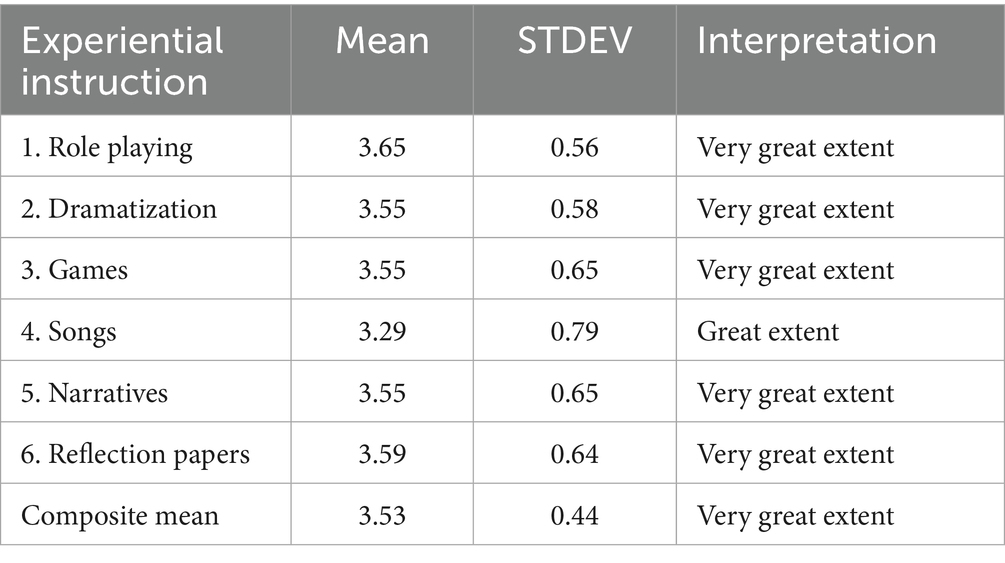Select the Composite mean row label

coord(120,515)
